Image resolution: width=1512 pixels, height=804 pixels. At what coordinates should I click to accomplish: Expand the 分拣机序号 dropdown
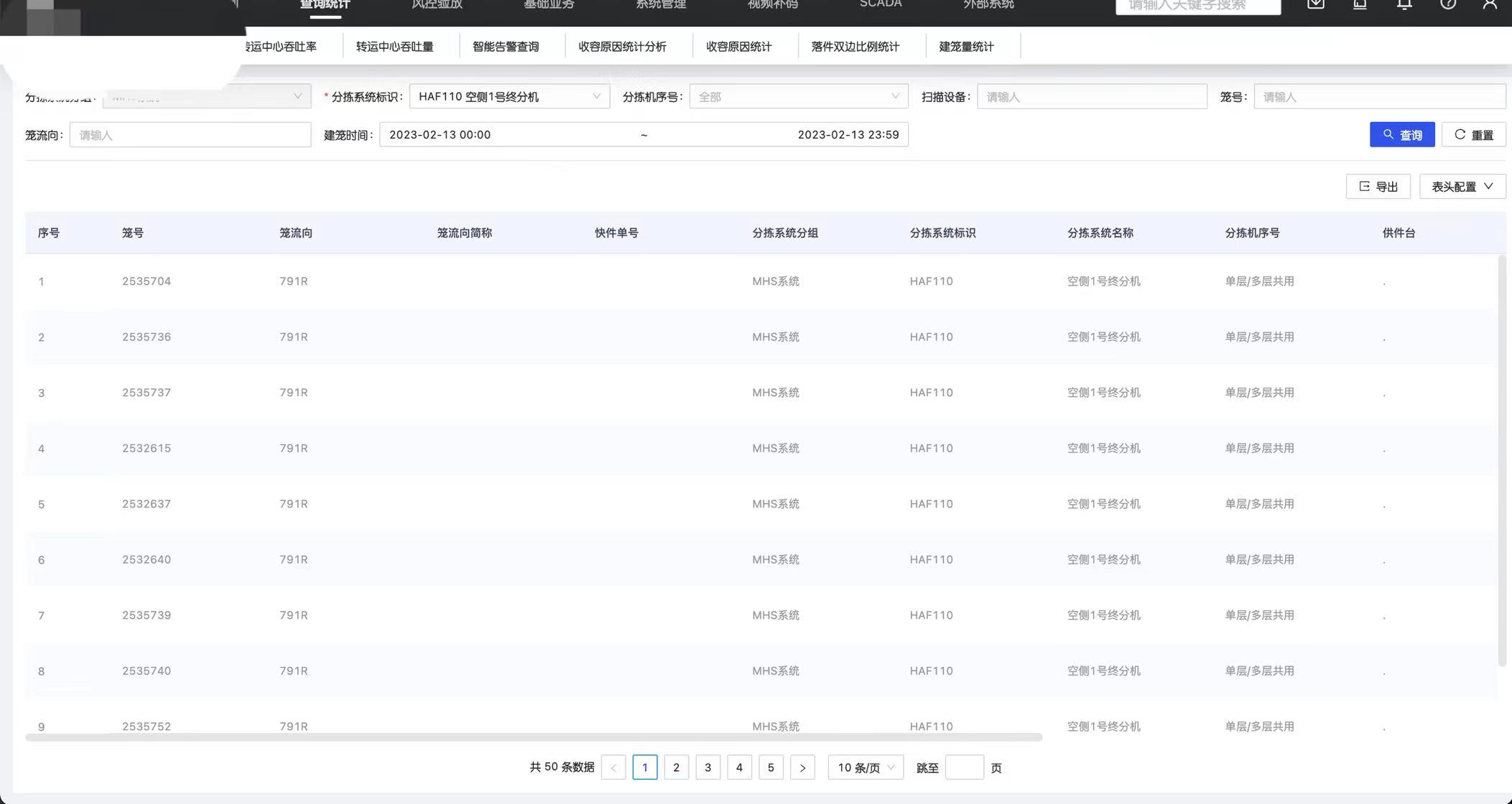pyautogui.click(x=799, y=97)
